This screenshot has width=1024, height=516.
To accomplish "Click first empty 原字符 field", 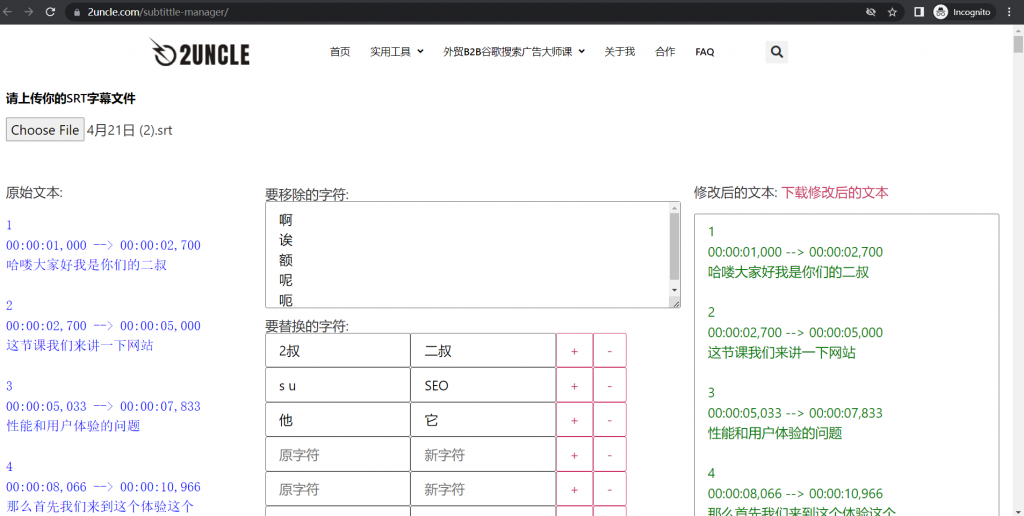I will [338, 455].
